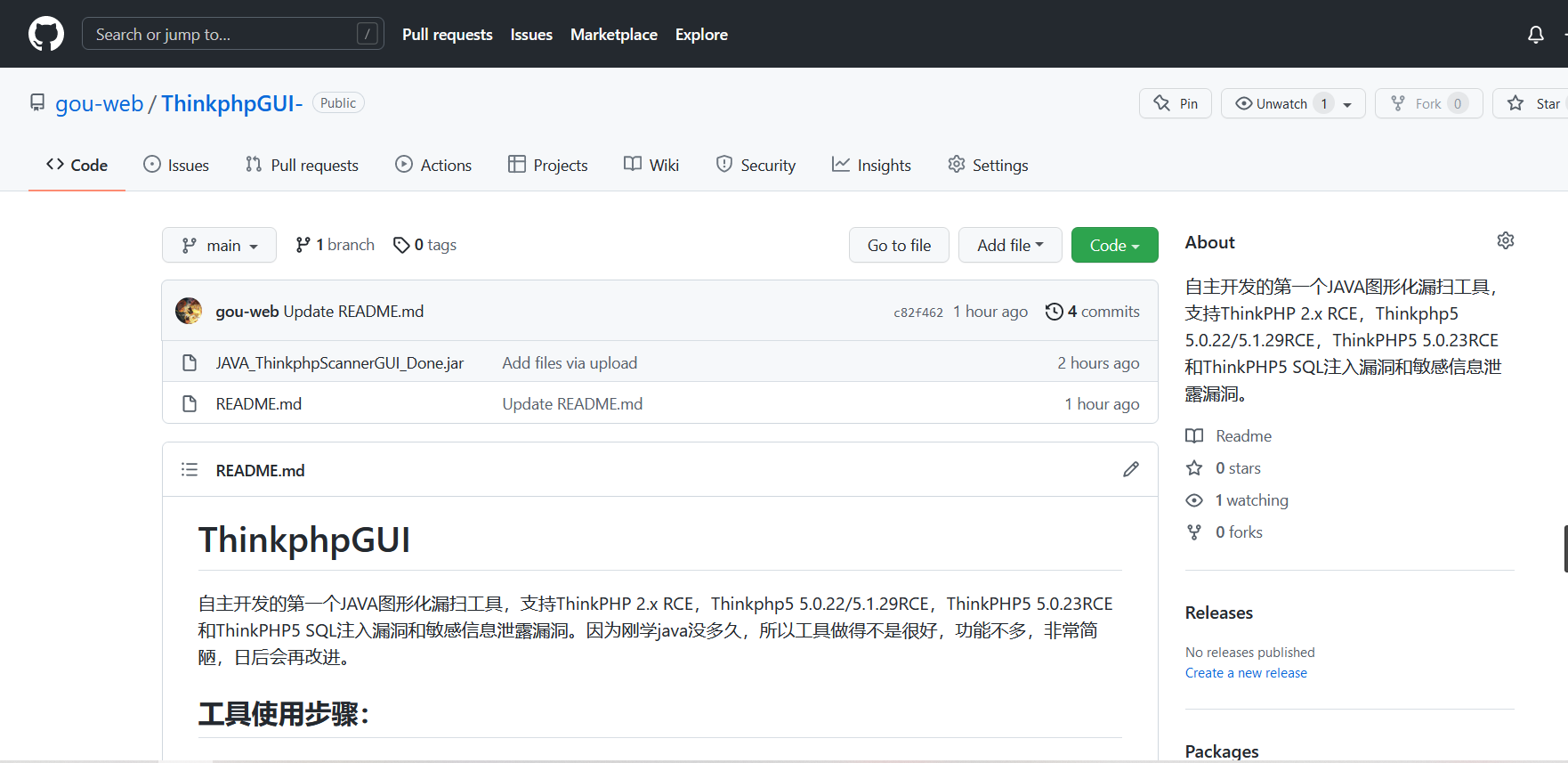Click the star icon beside 0 stars
This screenshot has height=763, width=1568.
(x=1194, y=467)
